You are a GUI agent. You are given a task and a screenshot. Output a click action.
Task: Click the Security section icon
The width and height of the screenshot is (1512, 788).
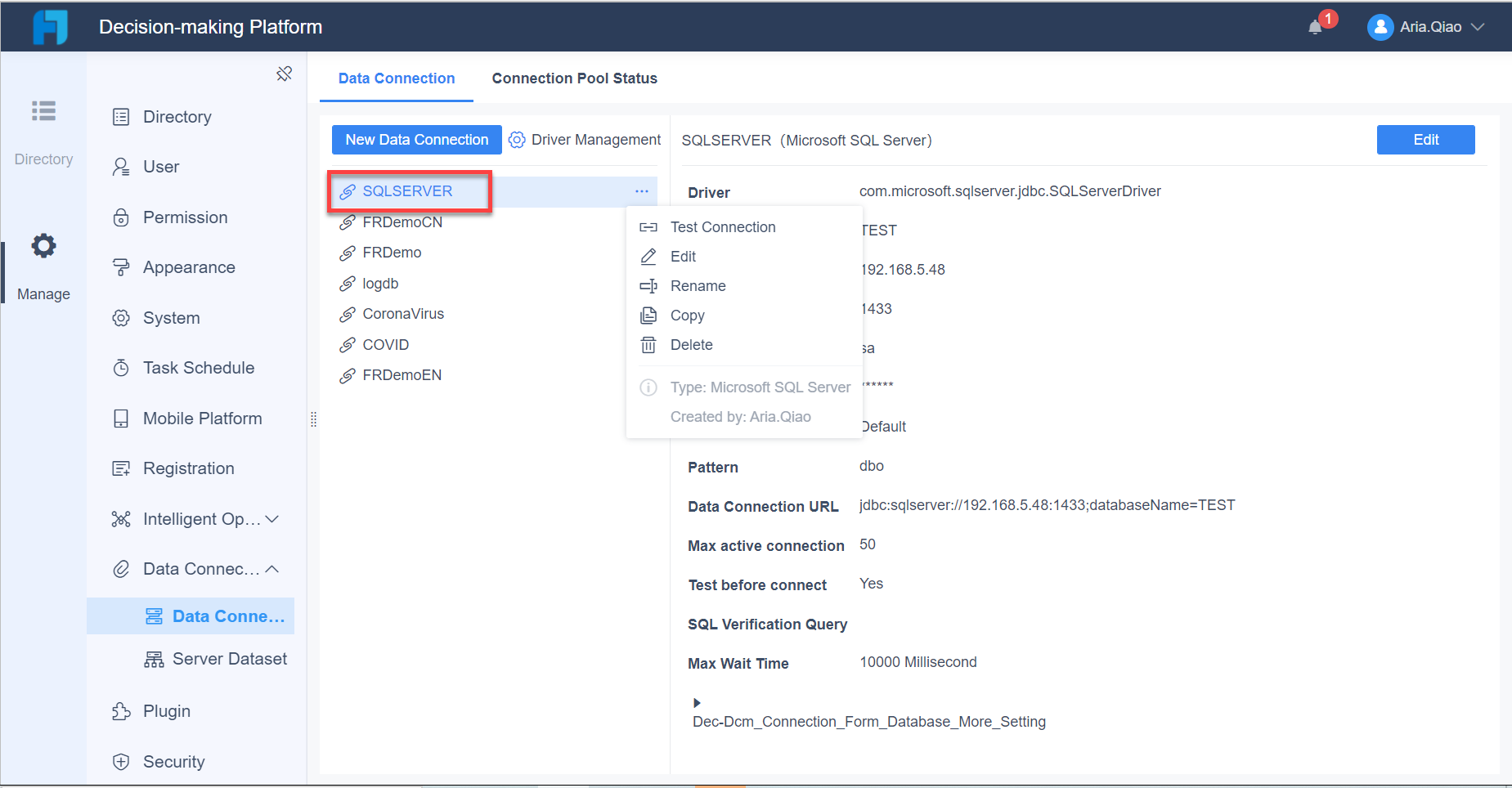tap(121, 761)
